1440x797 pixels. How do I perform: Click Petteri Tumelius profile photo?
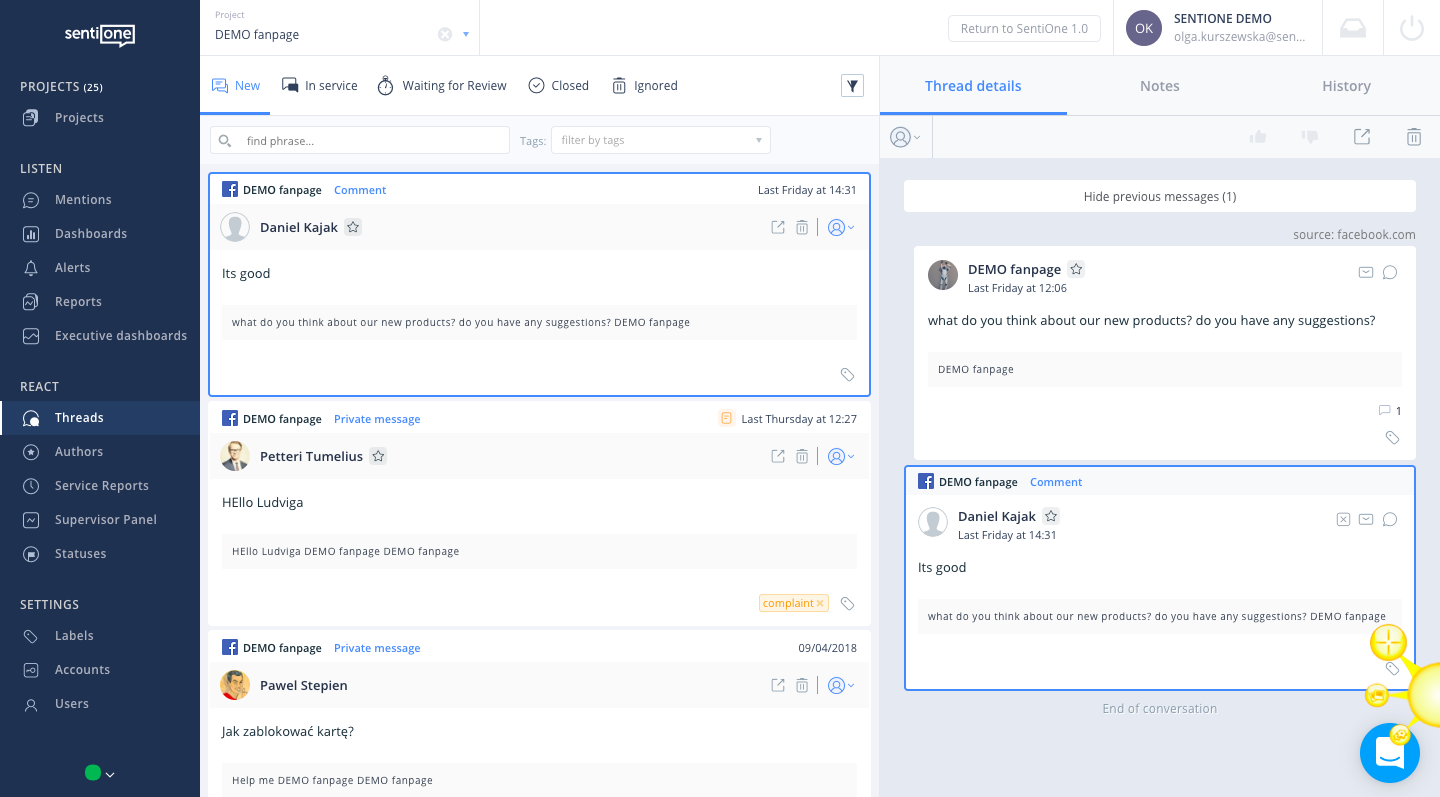pyautogui.click(x=235, y=456)
